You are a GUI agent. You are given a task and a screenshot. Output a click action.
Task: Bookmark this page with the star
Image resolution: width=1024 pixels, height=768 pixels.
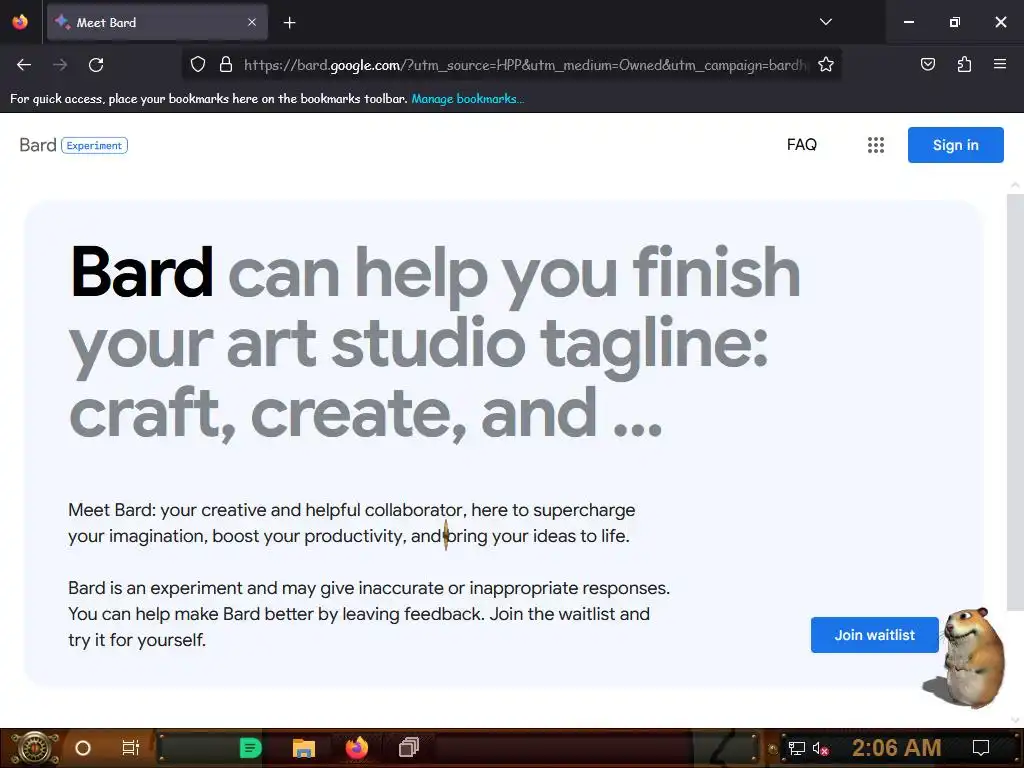tap(825, 64)
